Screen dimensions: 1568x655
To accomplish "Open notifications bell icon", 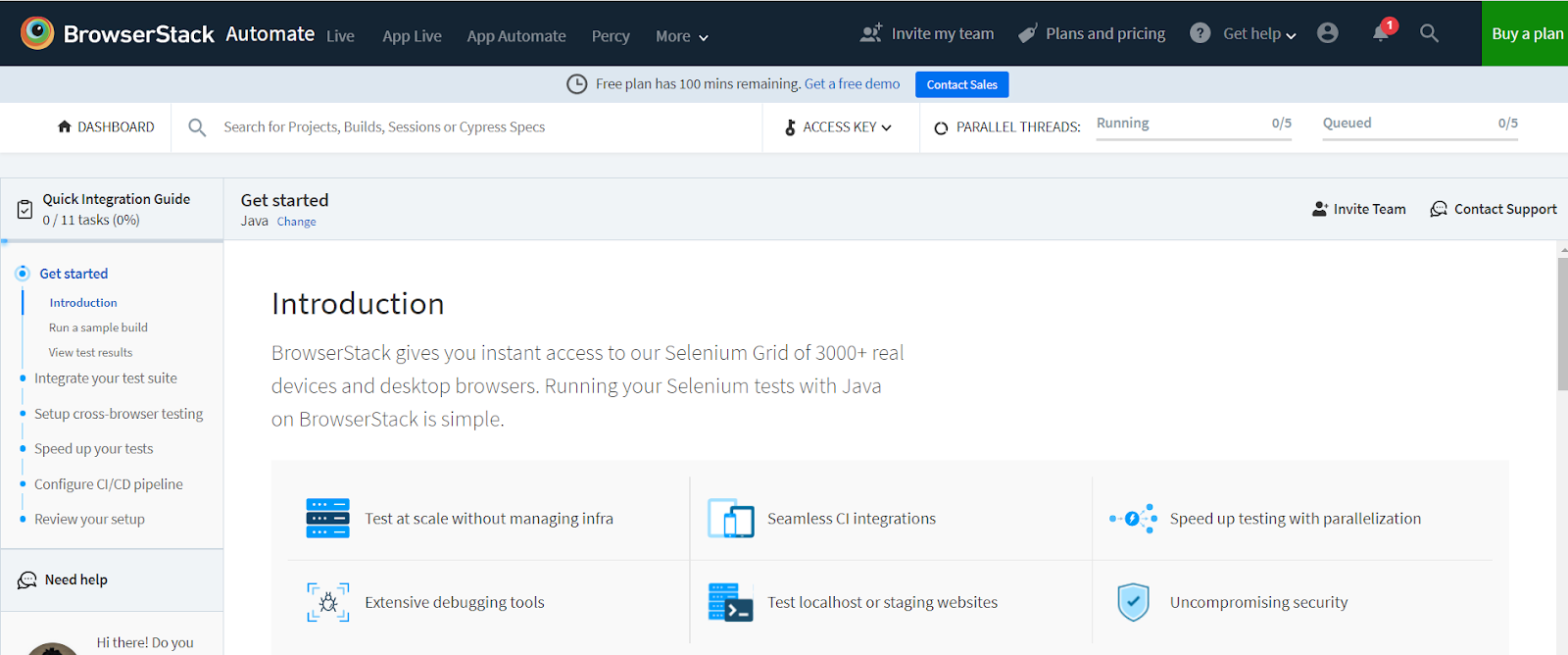I will (x=1381, y=33).
